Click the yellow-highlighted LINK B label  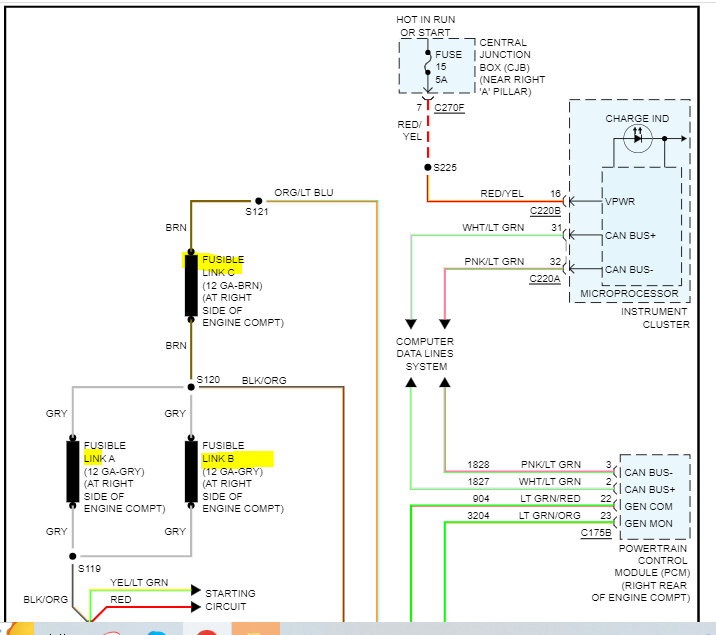coord(218,459)
